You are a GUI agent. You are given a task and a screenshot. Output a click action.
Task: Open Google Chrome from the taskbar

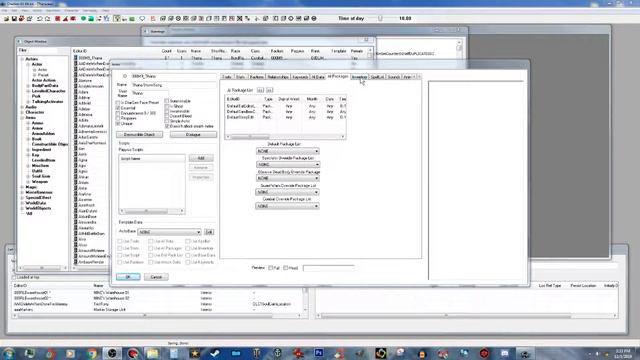pyautogui.click(x=92, y=353)
